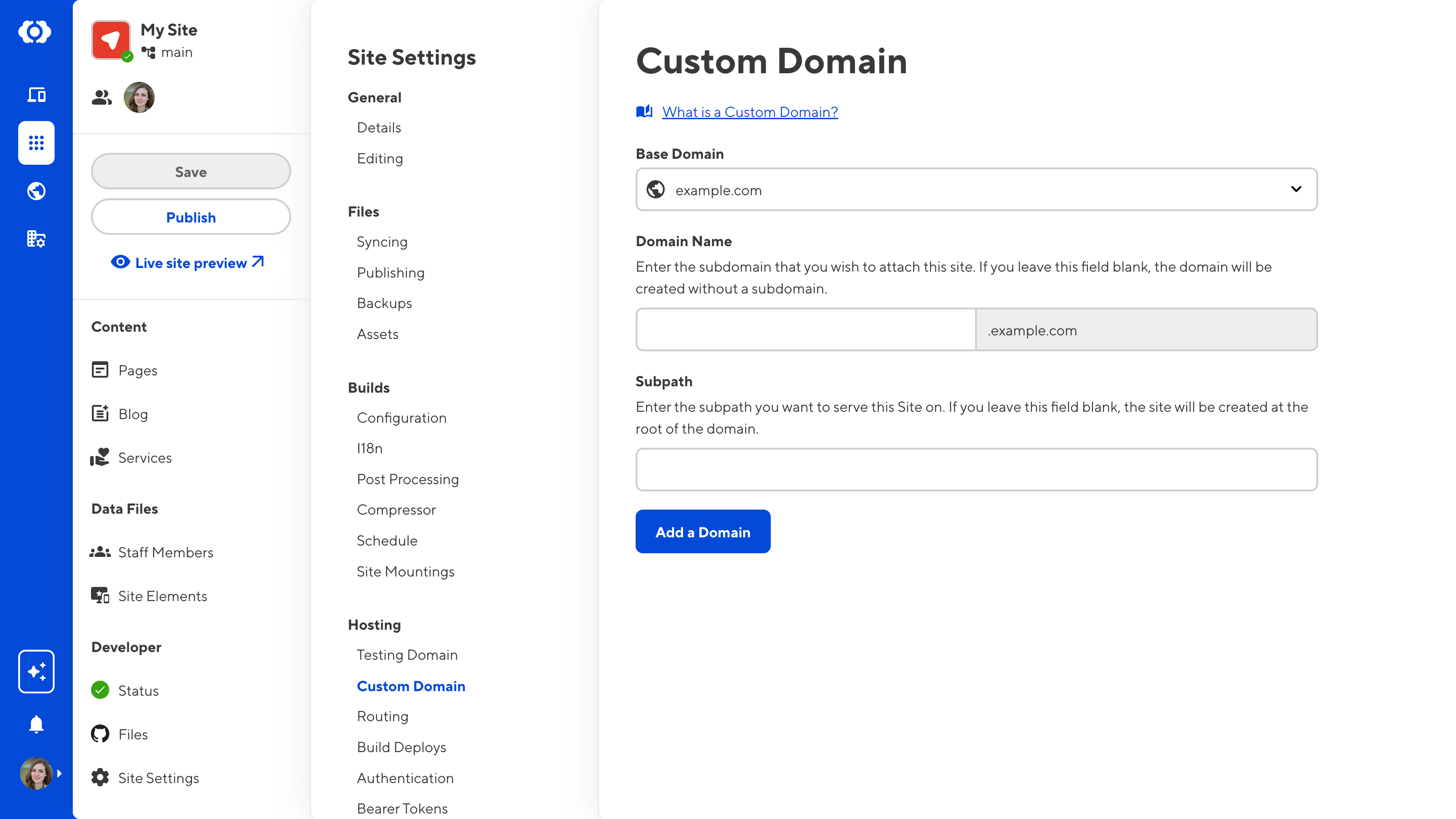The height and width of the screenshot is (819, 1456).
Task: Click the CloudCannon logo icon
Action: pyautogui.click(x=35, y=32)
